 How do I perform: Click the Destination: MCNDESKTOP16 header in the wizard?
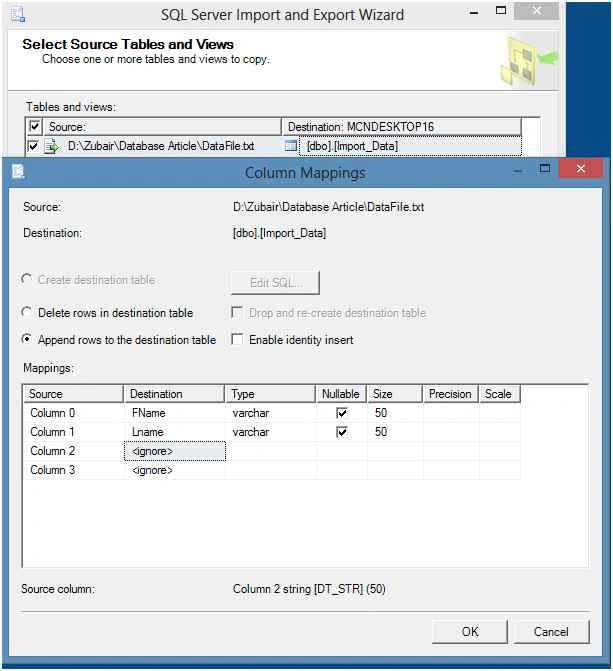tap(402, 127)
